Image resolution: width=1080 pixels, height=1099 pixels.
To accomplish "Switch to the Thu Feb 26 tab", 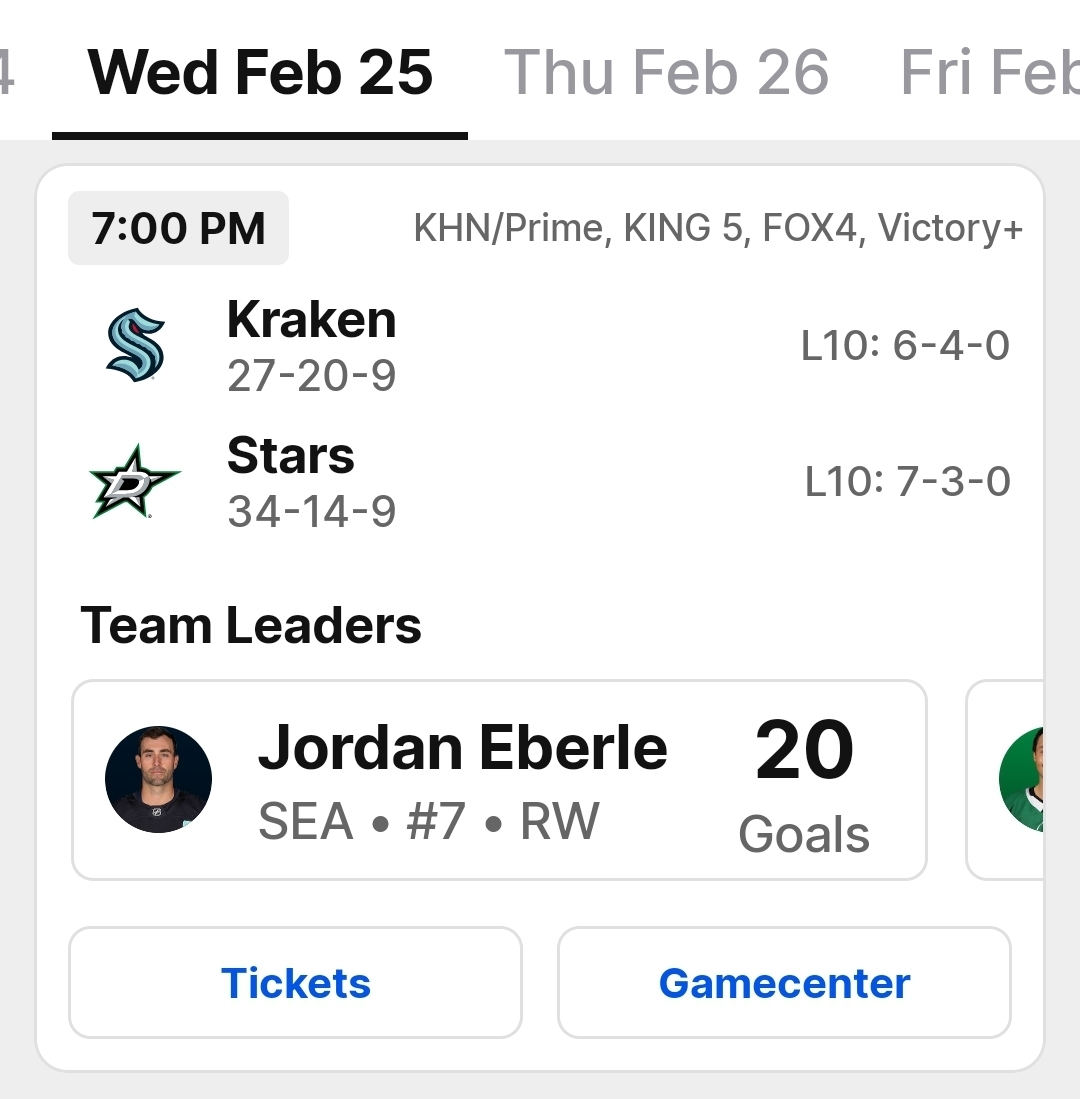I will (x=666, y=73).
